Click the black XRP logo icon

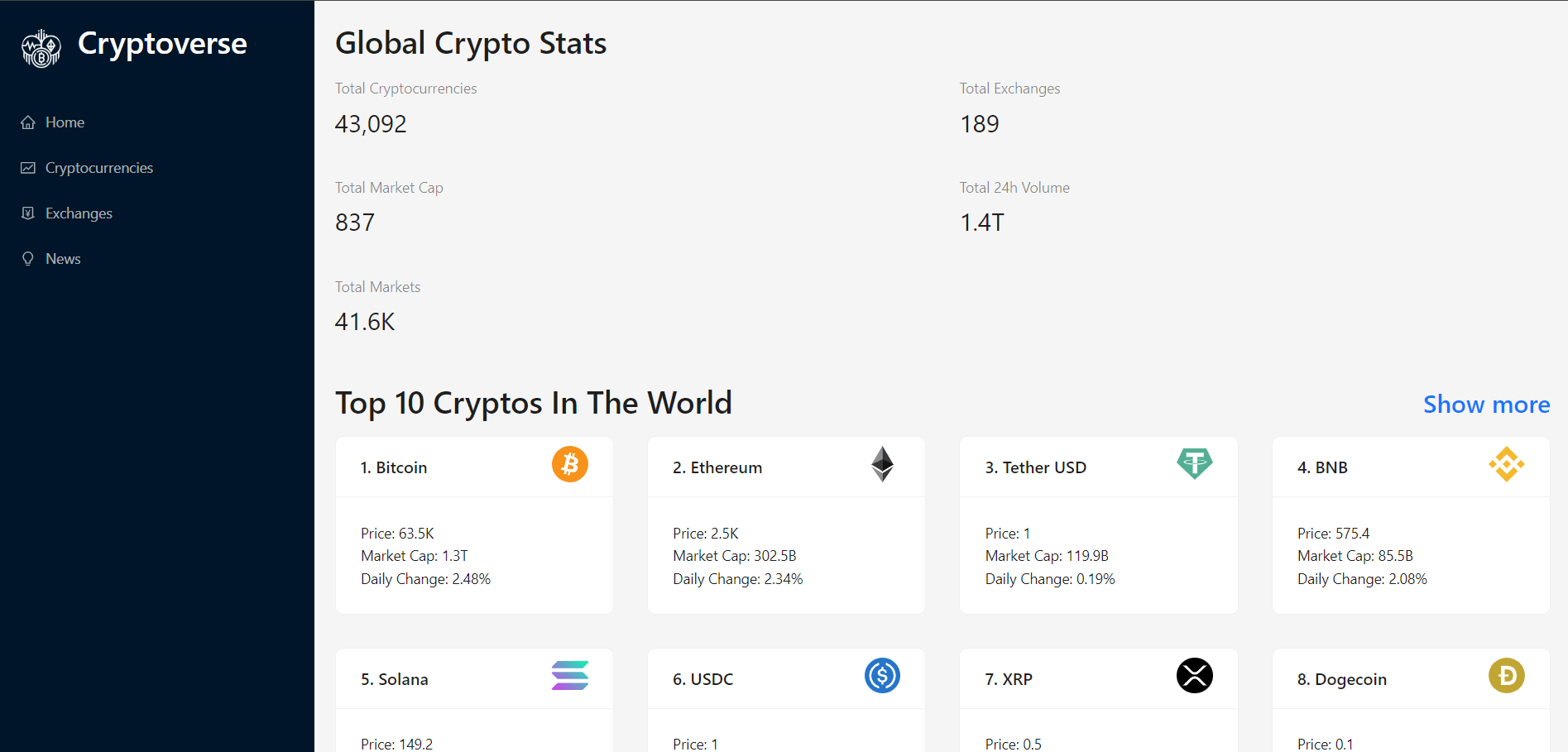[1194, 676]
